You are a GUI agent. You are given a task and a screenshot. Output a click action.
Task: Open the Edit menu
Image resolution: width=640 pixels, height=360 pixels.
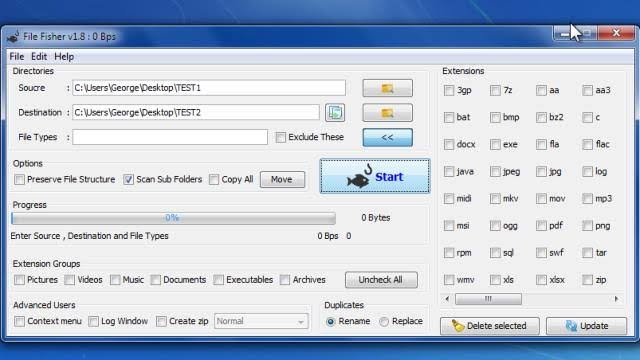click(x=39, y=57)
